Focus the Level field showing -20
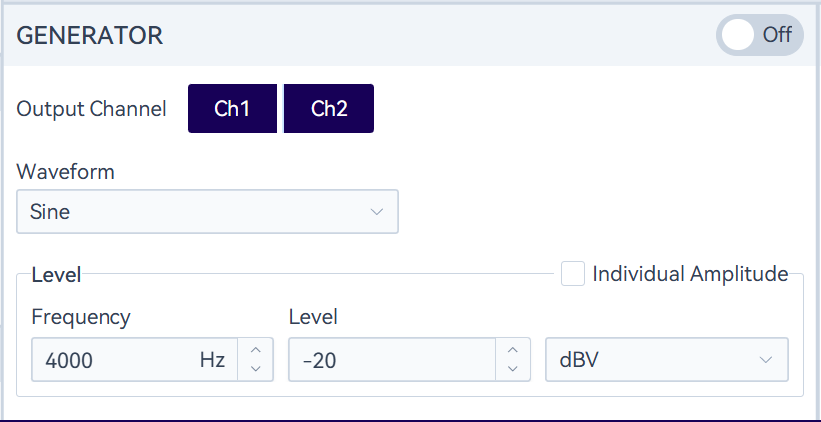This screenshot has width=821, height=422. point(390,360)
